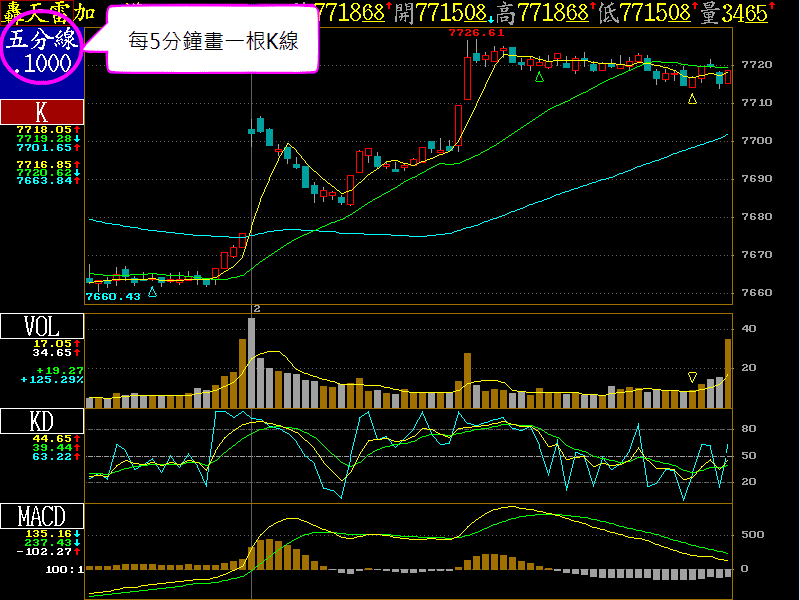Click the tallest volume bar labeled 2
Image resolution: width=800 pixels, height=600 pixels.
pyautogui.click(x=250, y=362)
